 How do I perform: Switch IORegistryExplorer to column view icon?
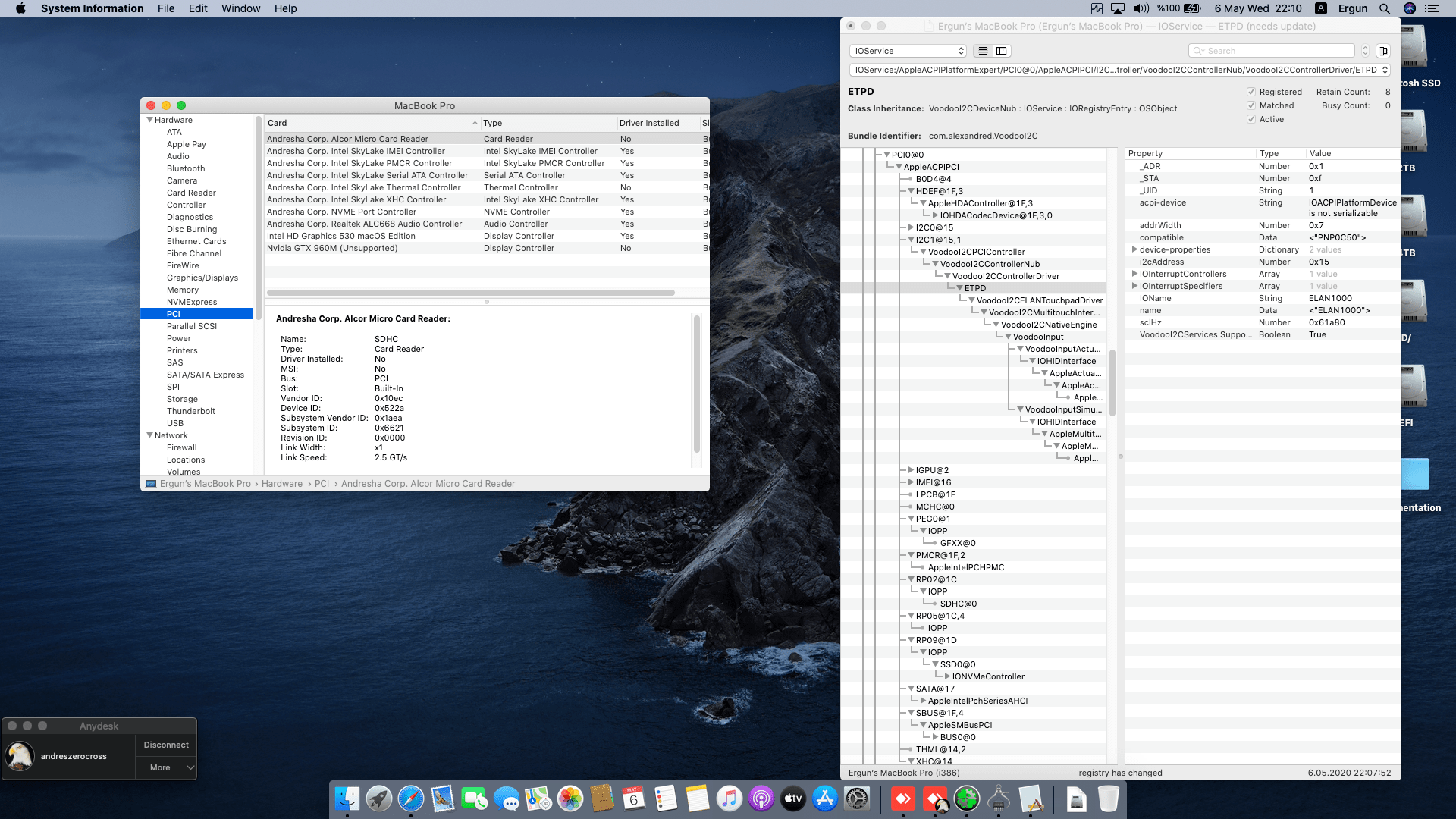click(1001, 51)
